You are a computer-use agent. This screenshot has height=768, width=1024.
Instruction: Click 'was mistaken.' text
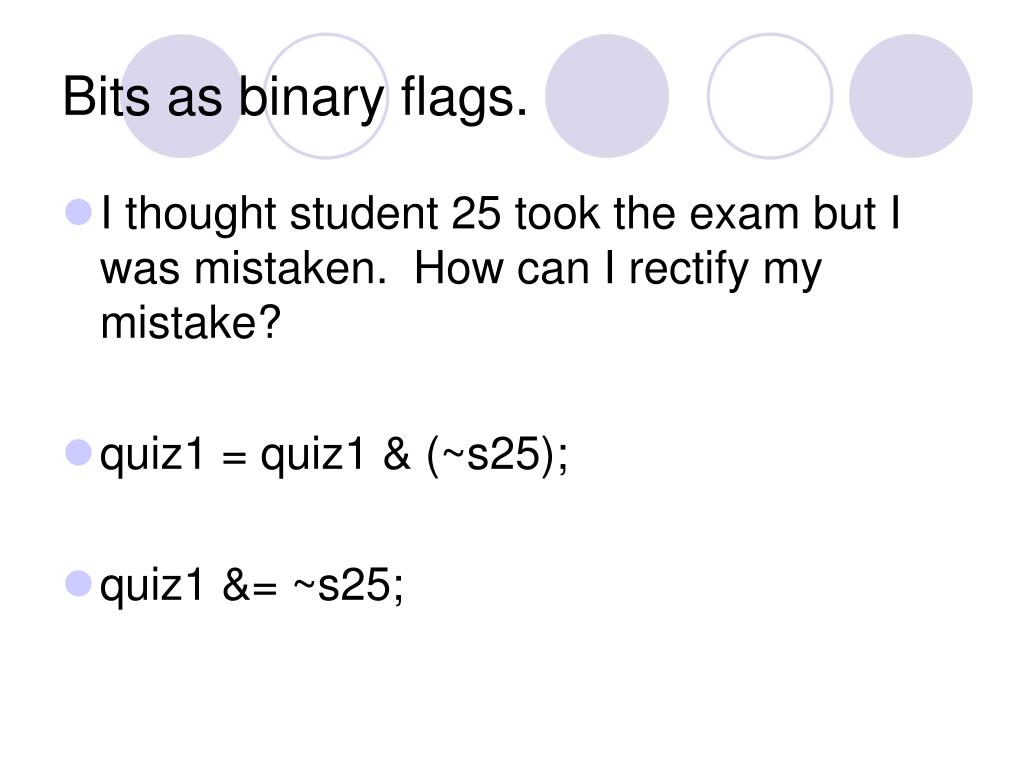pyautogui.click(x=244, y=269)
